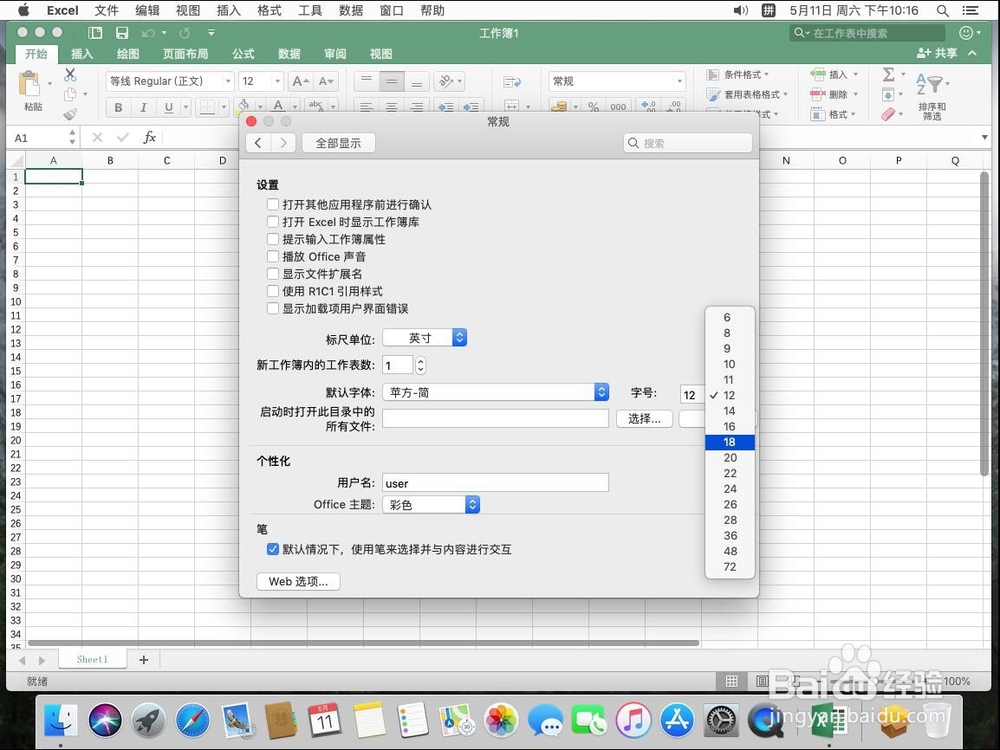Enable show add-in user interface errors
Screen dimensions: 1000x750
pos(273,308)
